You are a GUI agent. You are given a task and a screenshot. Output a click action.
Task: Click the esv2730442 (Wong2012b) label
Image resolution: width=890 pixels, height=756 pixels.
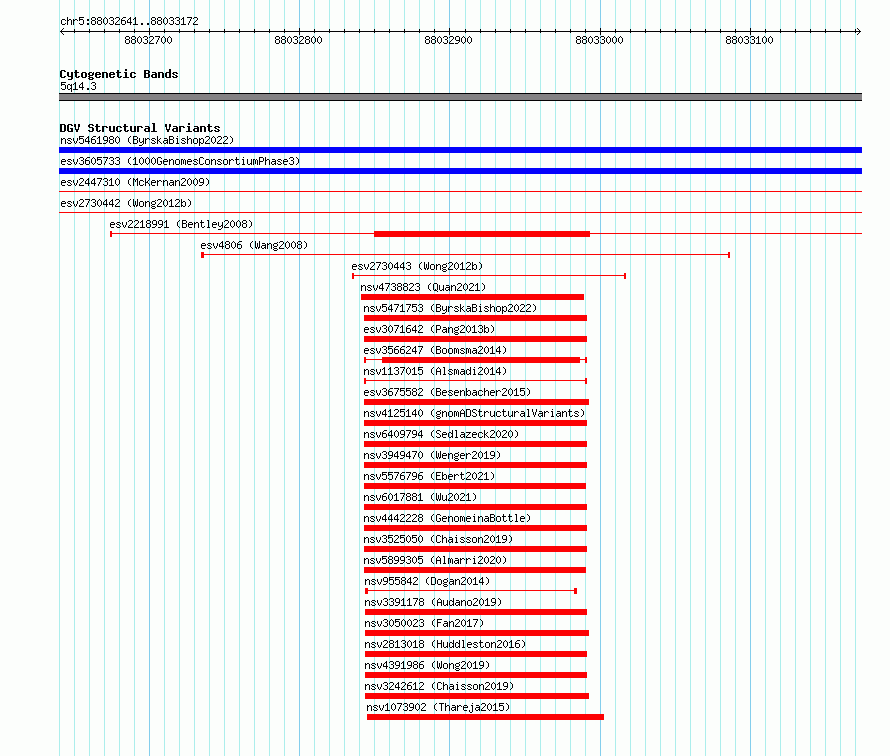126,203
